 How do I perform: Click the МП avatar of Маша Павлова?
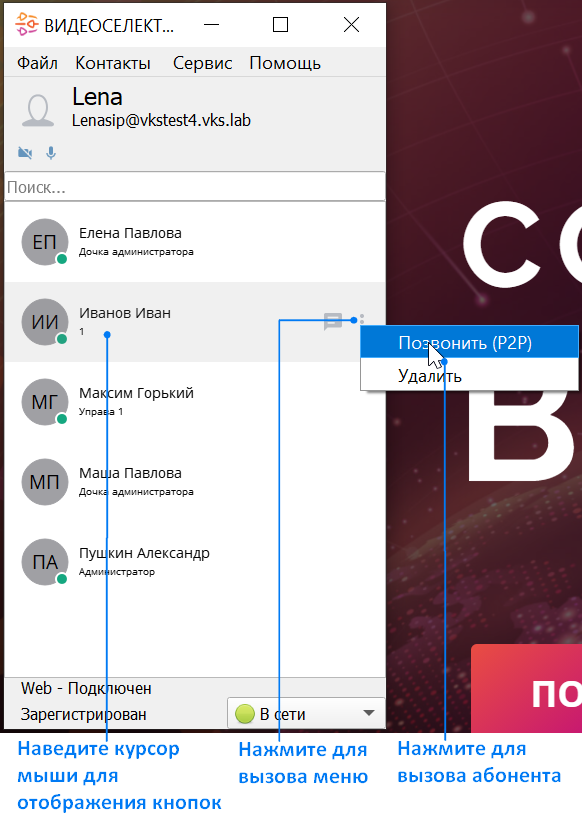(45, 482)
